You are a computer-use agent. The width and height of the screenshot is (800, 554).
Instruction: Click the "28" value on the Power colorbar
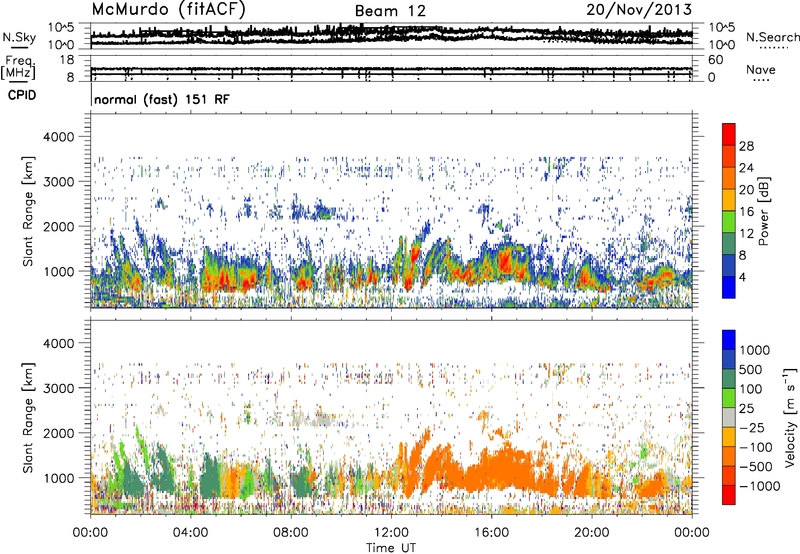pyautogui.click(x=746, y=146)
